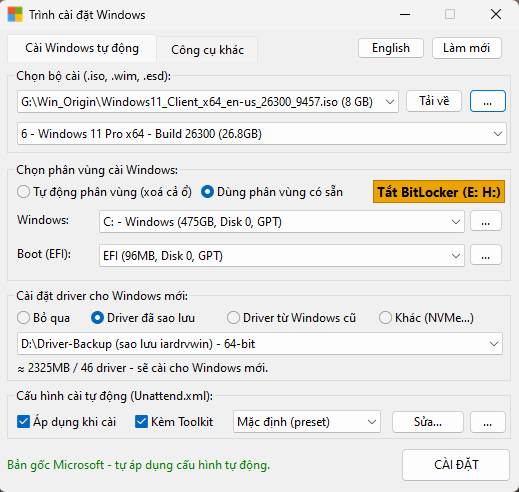Viewport: 519px width, 492px height.
Task: Click the Windows logo icon in title bar
Action: pos(15,14)
